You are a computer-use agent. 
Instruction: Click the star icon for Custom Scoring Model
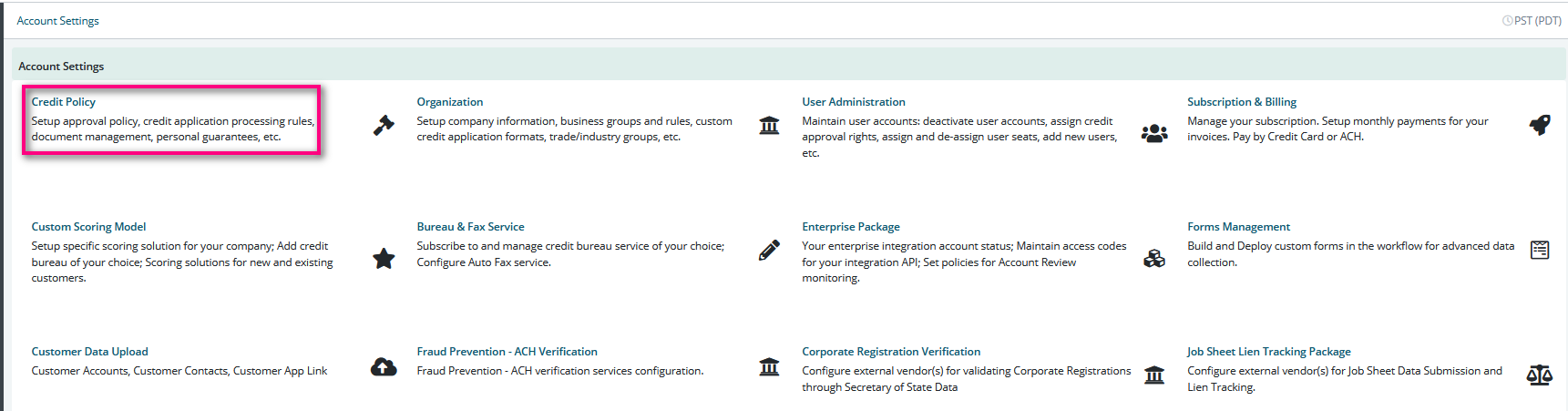pyautogui.click(x=384, y=259)
